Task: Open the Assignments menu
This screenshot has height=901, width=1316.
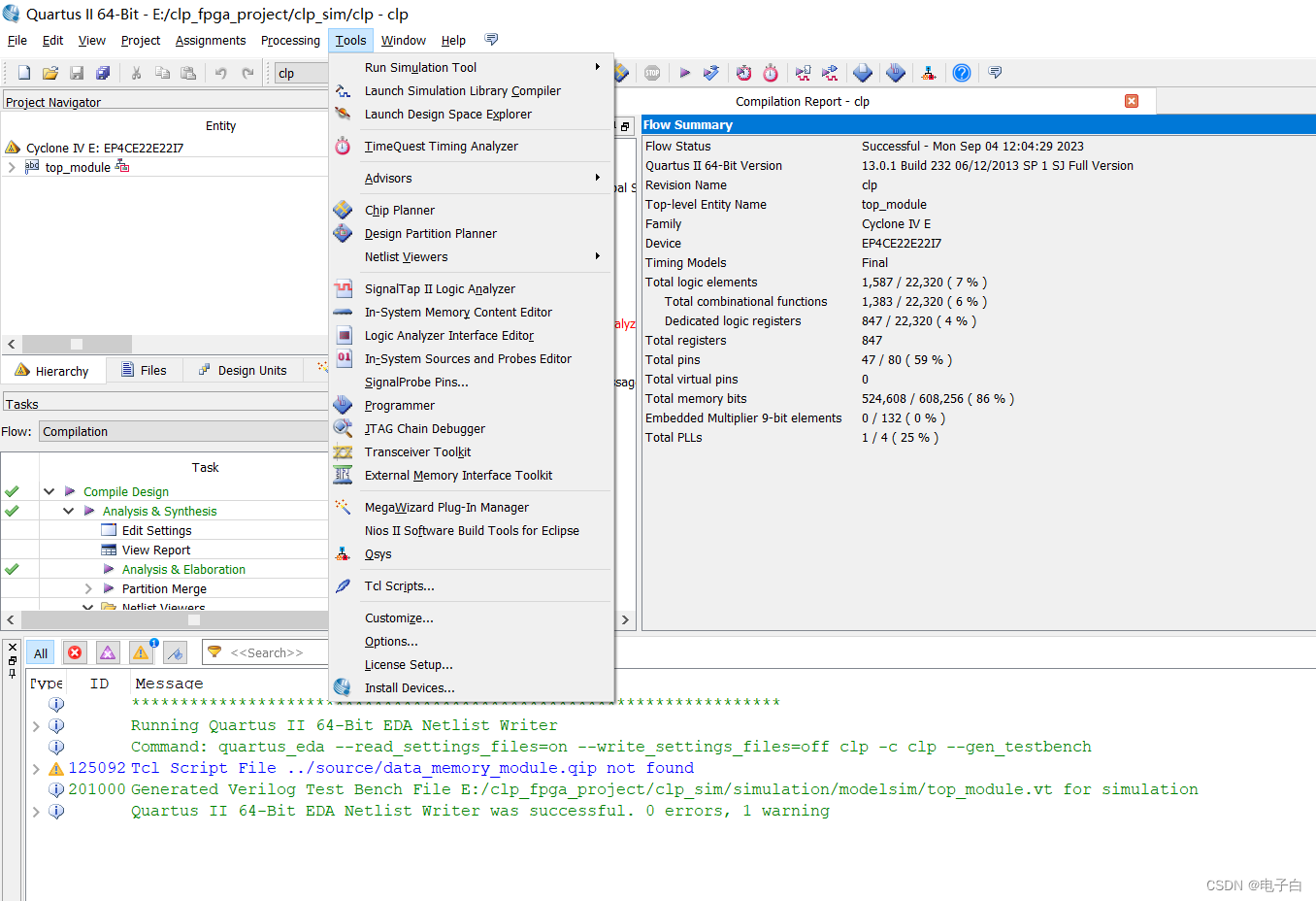Action: pyautogui.click(x=211, y=40)
